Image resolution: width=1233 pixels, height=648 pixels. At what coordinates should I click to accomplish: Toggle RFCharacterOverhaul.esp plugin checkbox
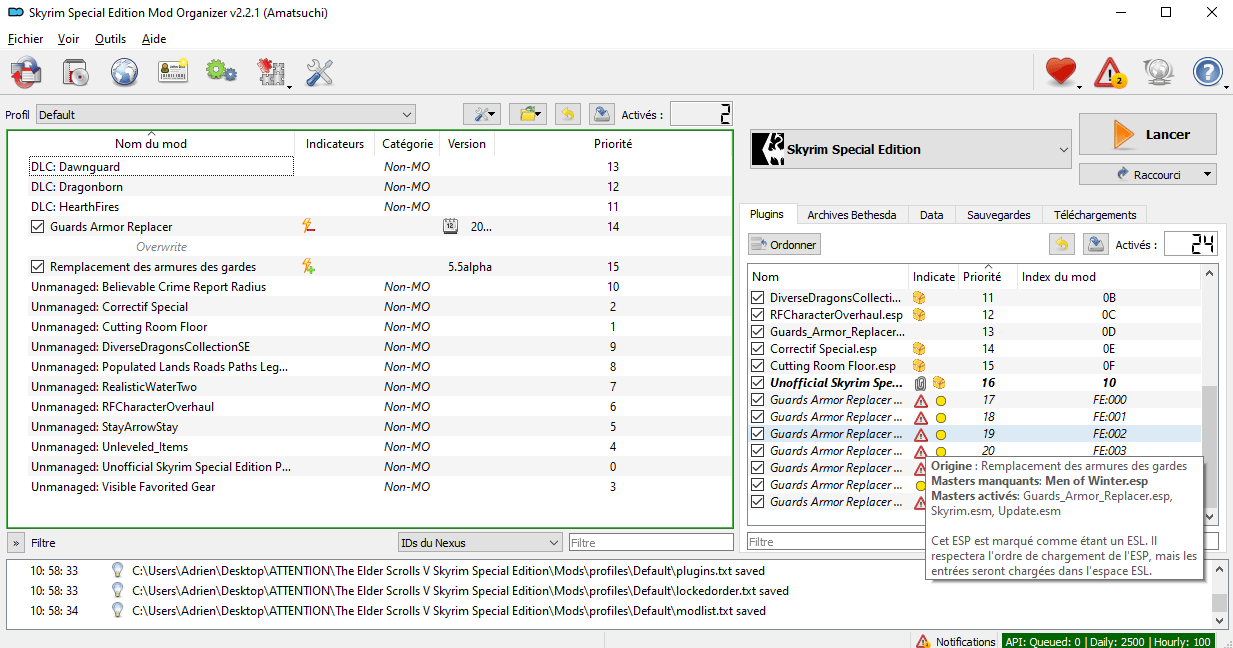(x=758, y=315)
